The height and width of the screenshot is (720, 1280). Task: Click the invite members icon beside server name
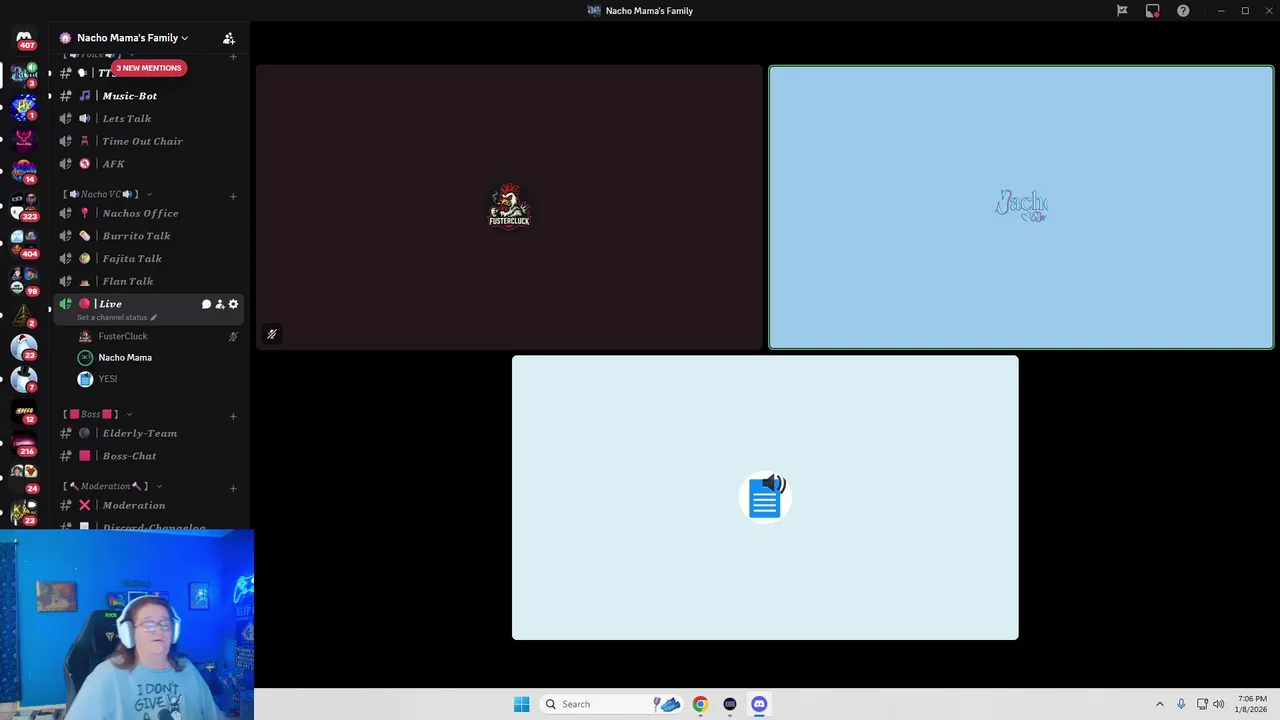(229, 38)
